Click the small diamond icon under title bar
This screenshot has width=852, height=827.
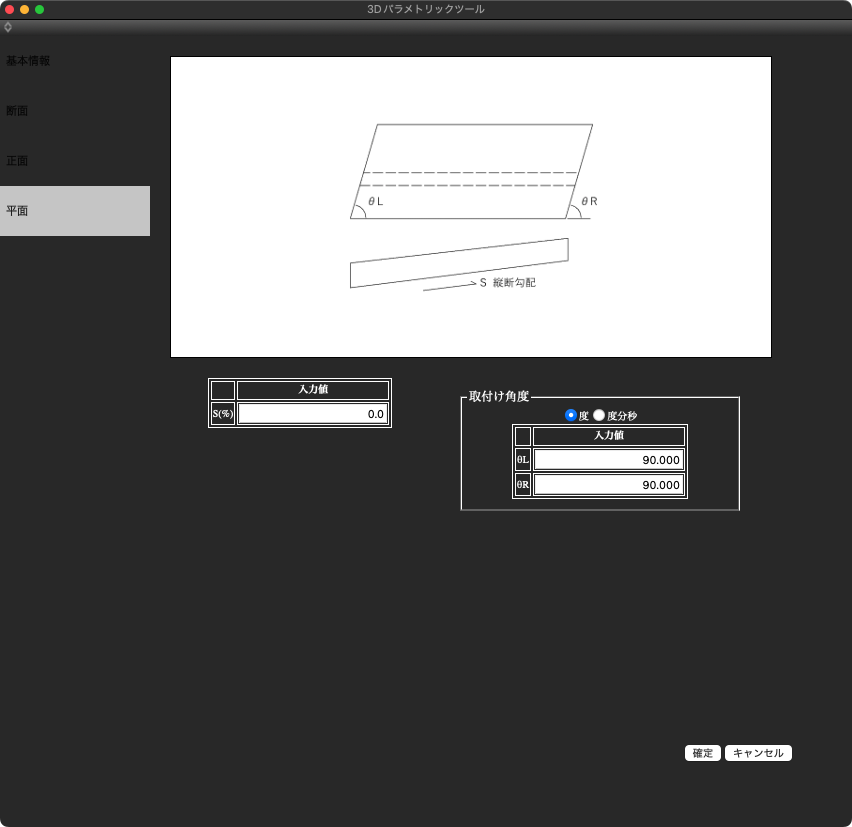coord(8,27)
